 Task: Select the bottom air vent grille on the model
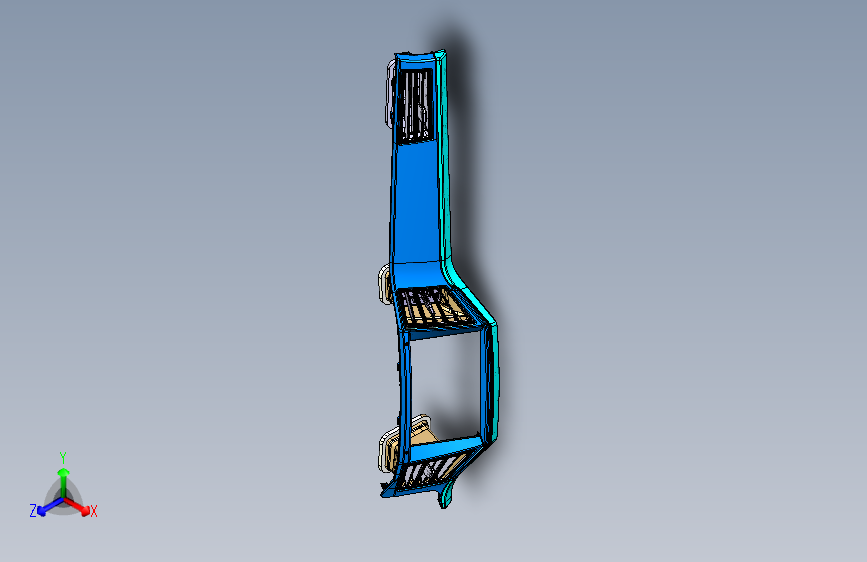coord(431,471)
